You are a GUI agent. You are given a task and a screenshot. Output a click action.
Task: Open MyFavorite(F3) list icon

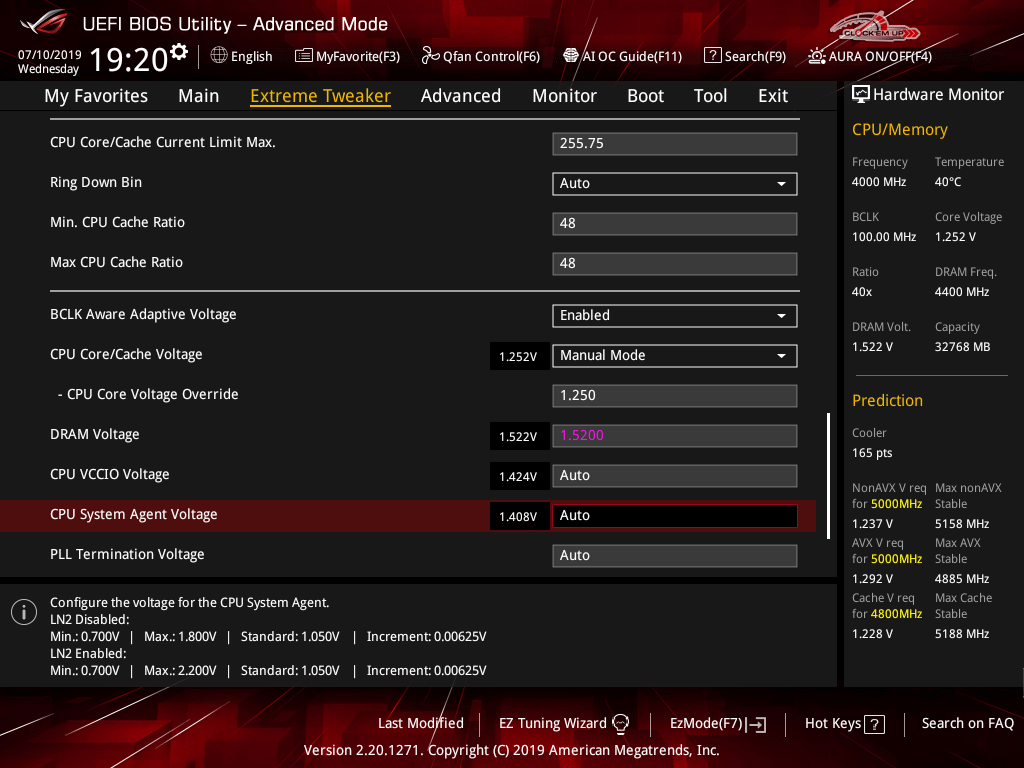(x=304, y=56)
